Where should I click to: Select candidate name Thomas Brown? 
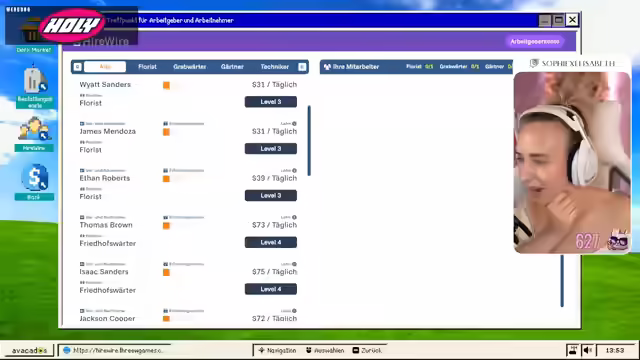pos(106,225)
